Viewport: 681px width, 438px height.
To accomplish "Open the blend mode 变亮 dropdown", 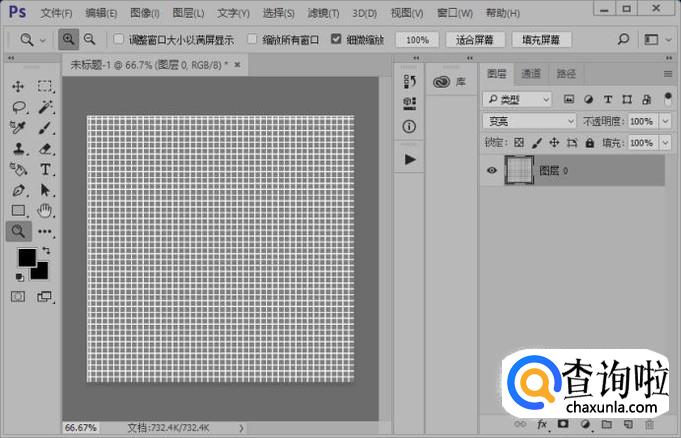I will 529,121.
